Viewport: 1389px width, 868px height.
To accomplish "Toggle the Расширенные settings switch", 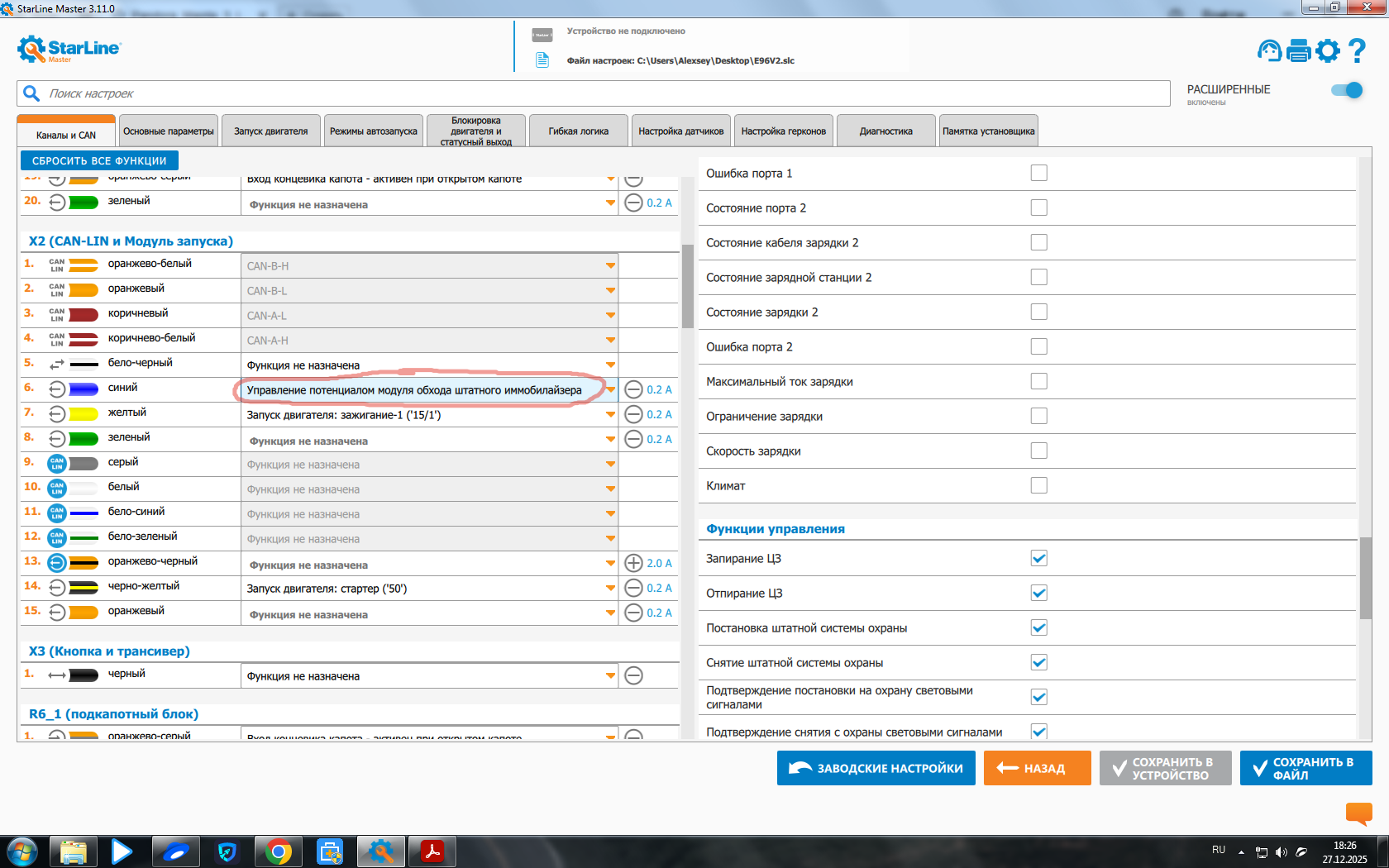I will tap(1347, 90).
